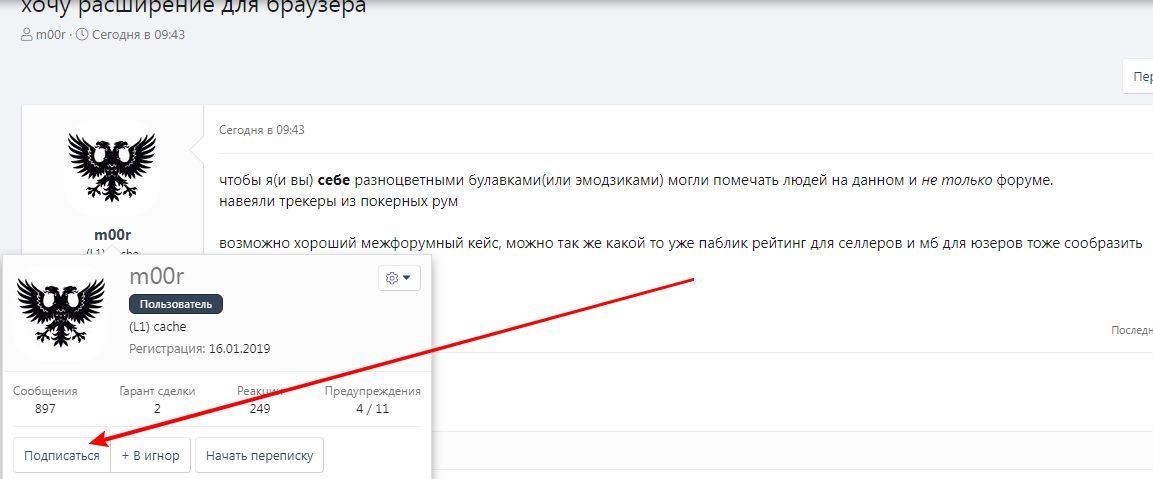Open the gear settings dropdown in user popup
The image size is (1153, 479).
point(399,278)
